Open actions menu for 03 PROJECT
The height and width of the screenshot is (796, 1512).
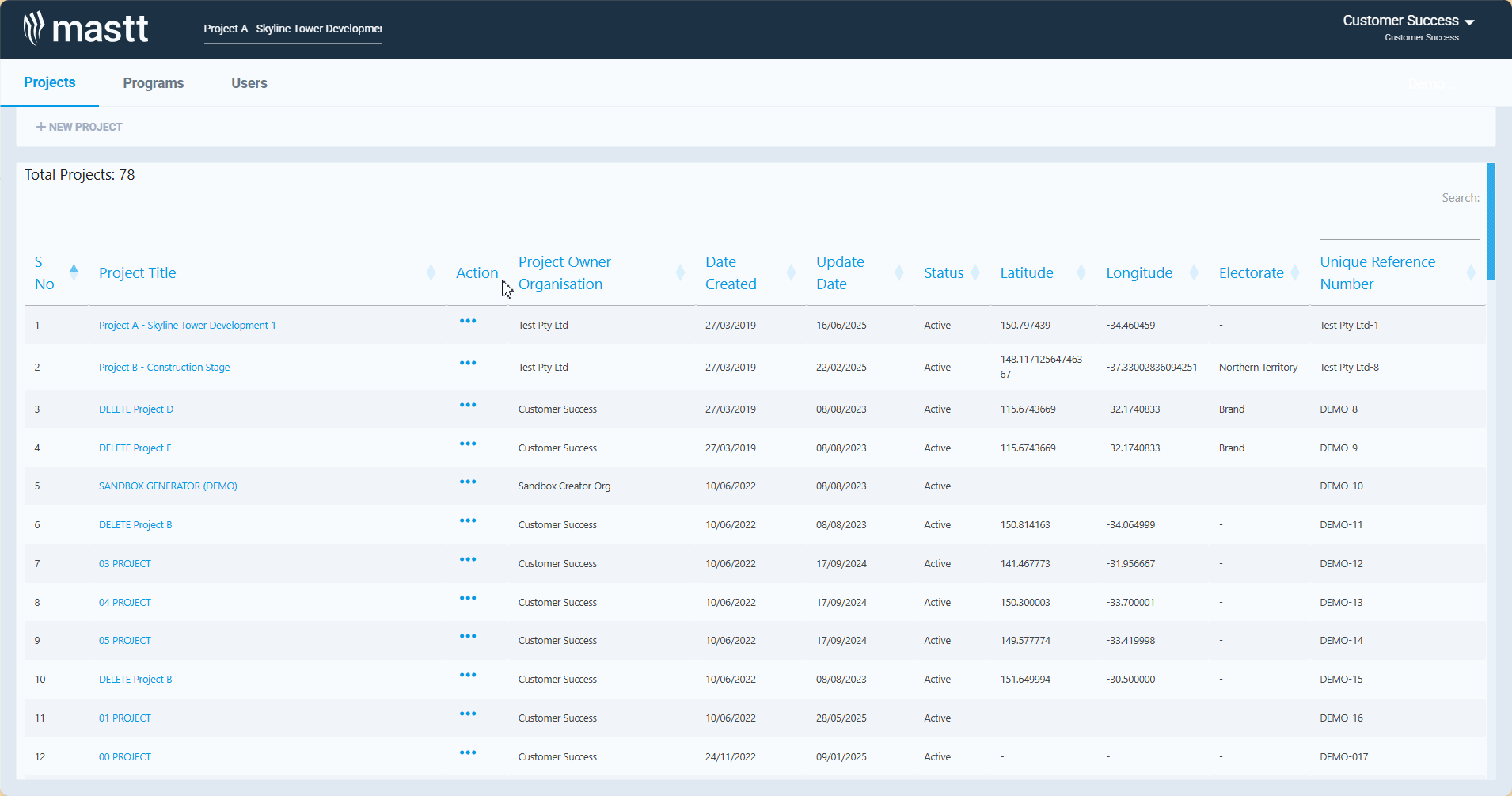[468, 560]
